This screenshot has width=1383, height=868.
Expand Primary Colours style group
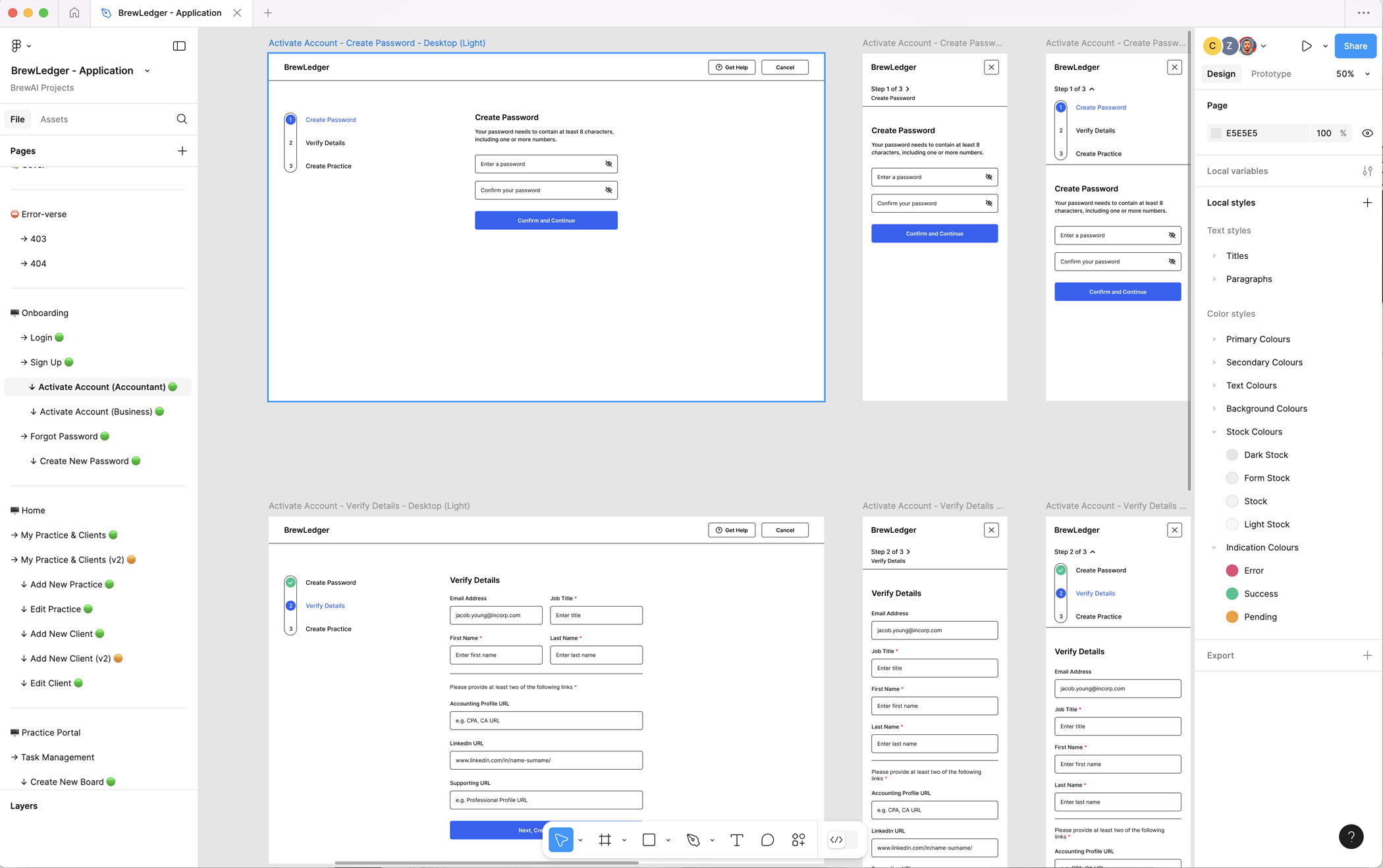(1214, 339)
